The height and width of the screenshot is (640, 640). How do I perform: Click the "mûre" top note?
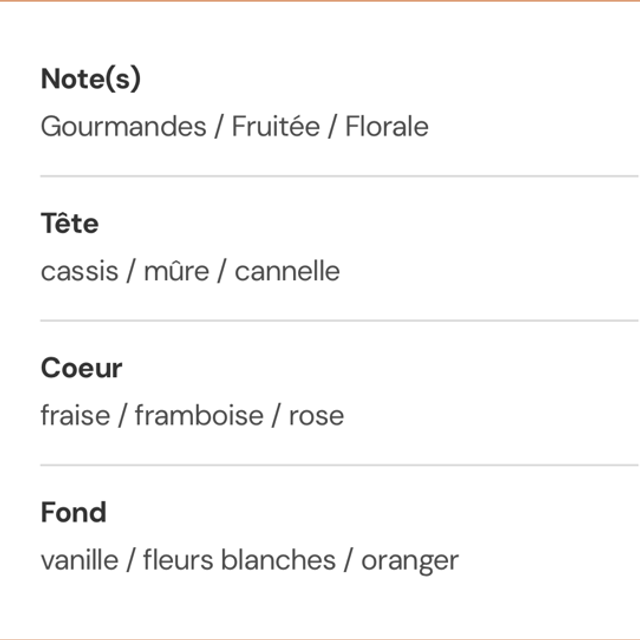click(176, 271)
